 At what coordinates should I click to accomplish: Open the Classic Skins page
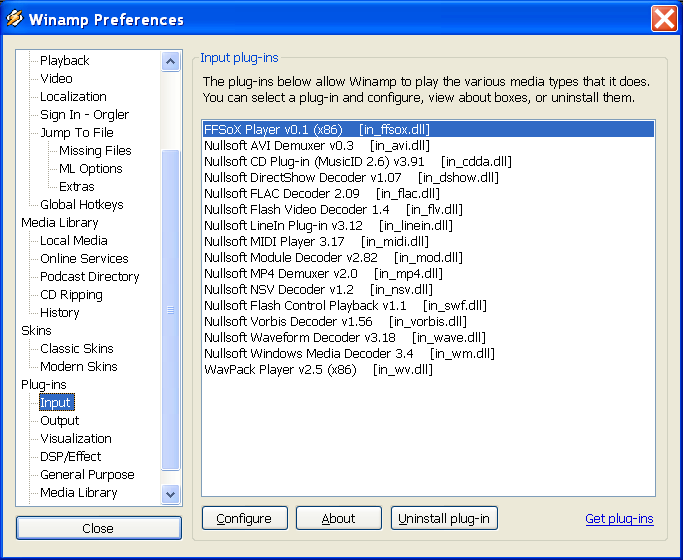tap(76, 349)
